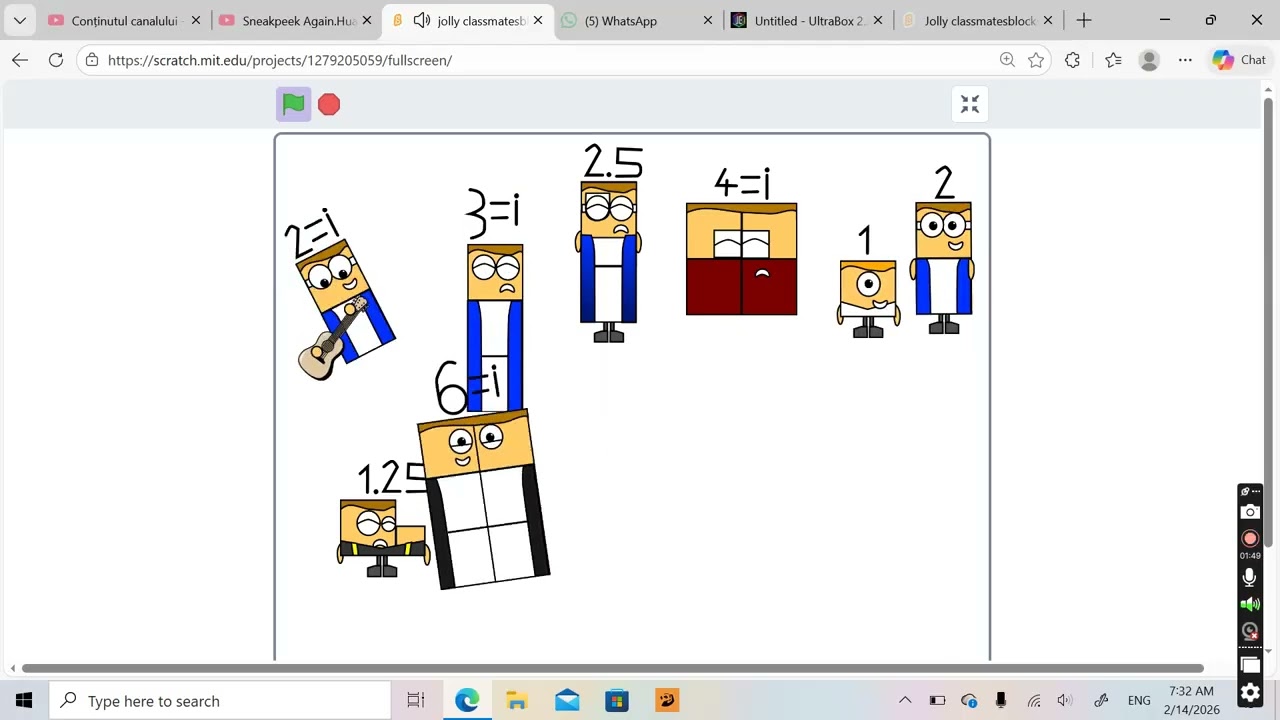Close the Sneakpeek Again tab
Viewport: 1280px width, 720px height.
[x=367, y=20]
